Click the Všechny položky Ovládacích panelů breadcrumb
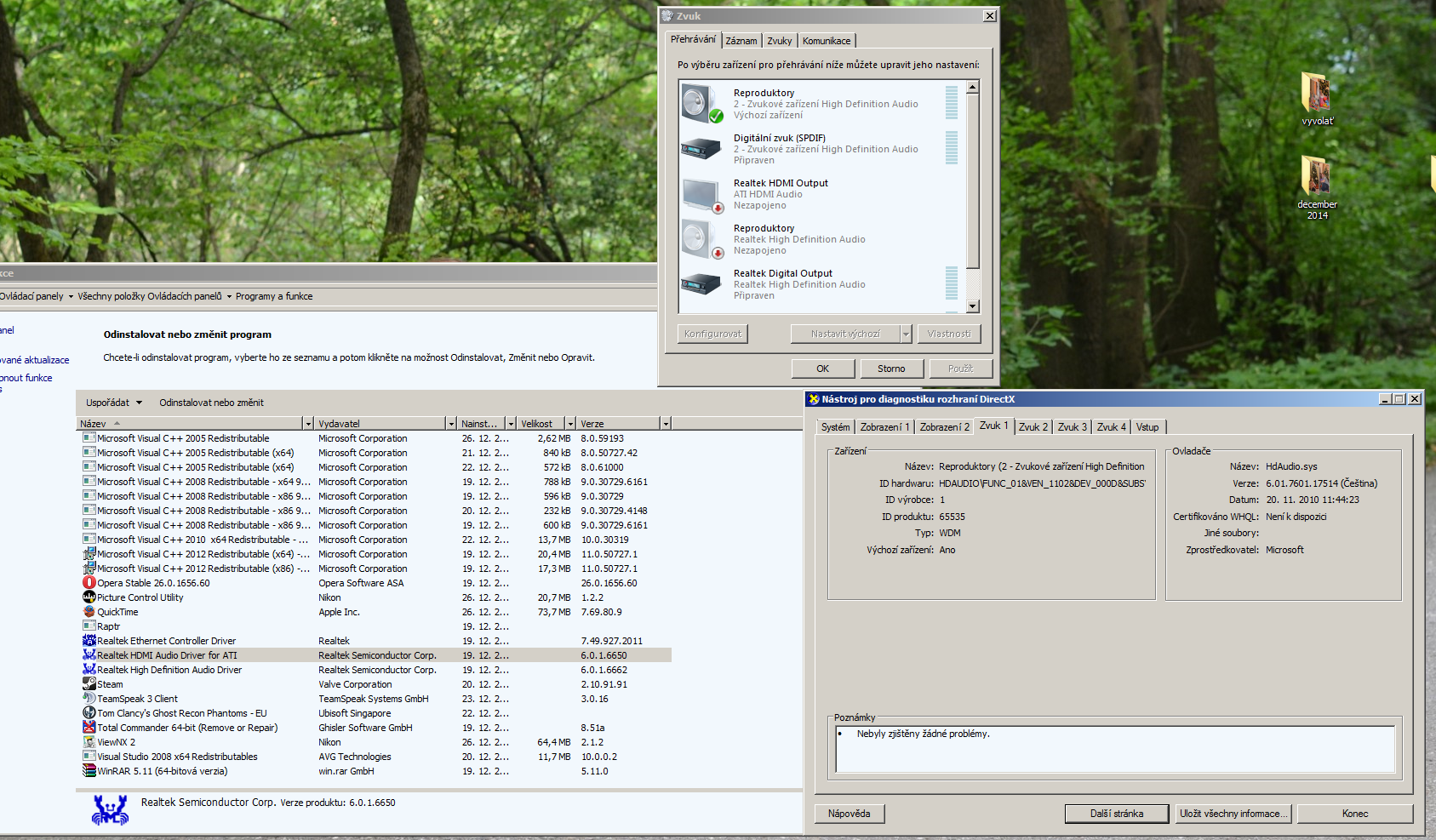The height and width of the screenshot is (840, 1436). (x=150, y=296)
